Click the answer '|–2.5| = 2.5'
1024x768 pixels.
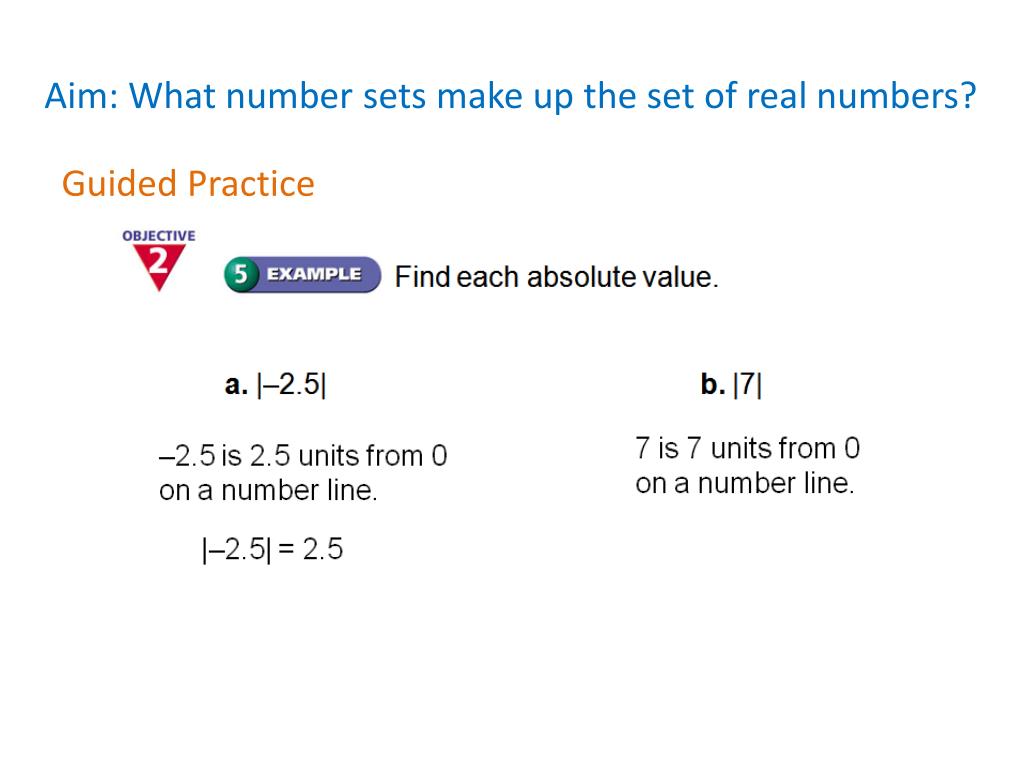coord(272,549)
